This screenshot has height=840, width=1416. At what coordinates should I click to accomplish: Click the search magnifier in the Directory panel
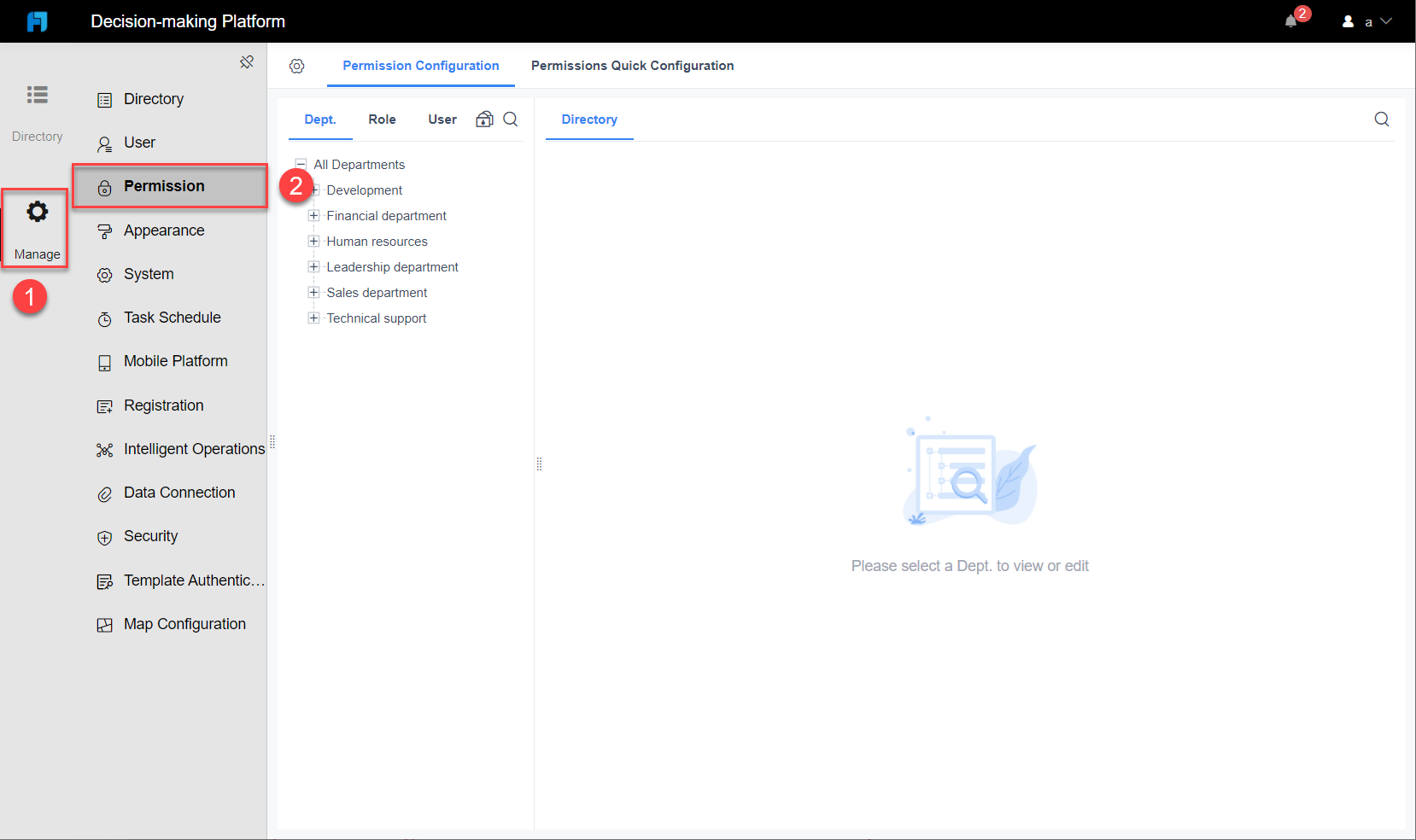[x=1382, y=119]
